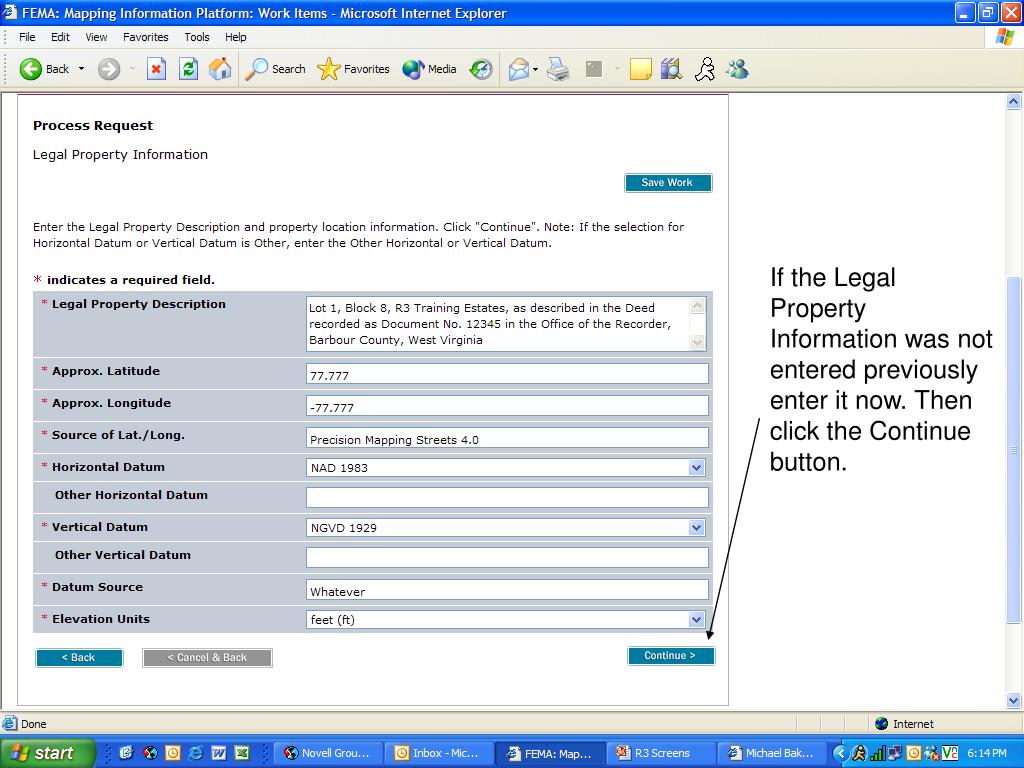
Task: Click the Datum Source field
Action: point(507,590)
